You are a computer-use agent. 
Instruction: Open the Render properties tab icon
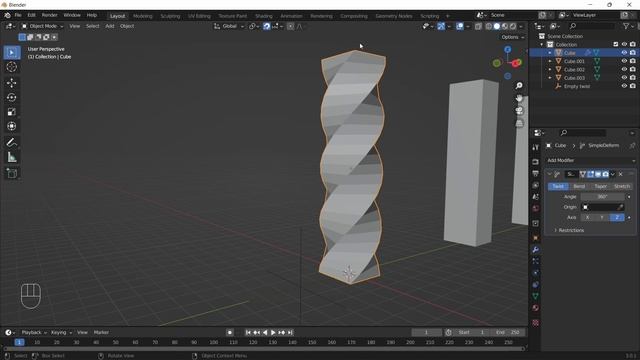pos(536,162)
